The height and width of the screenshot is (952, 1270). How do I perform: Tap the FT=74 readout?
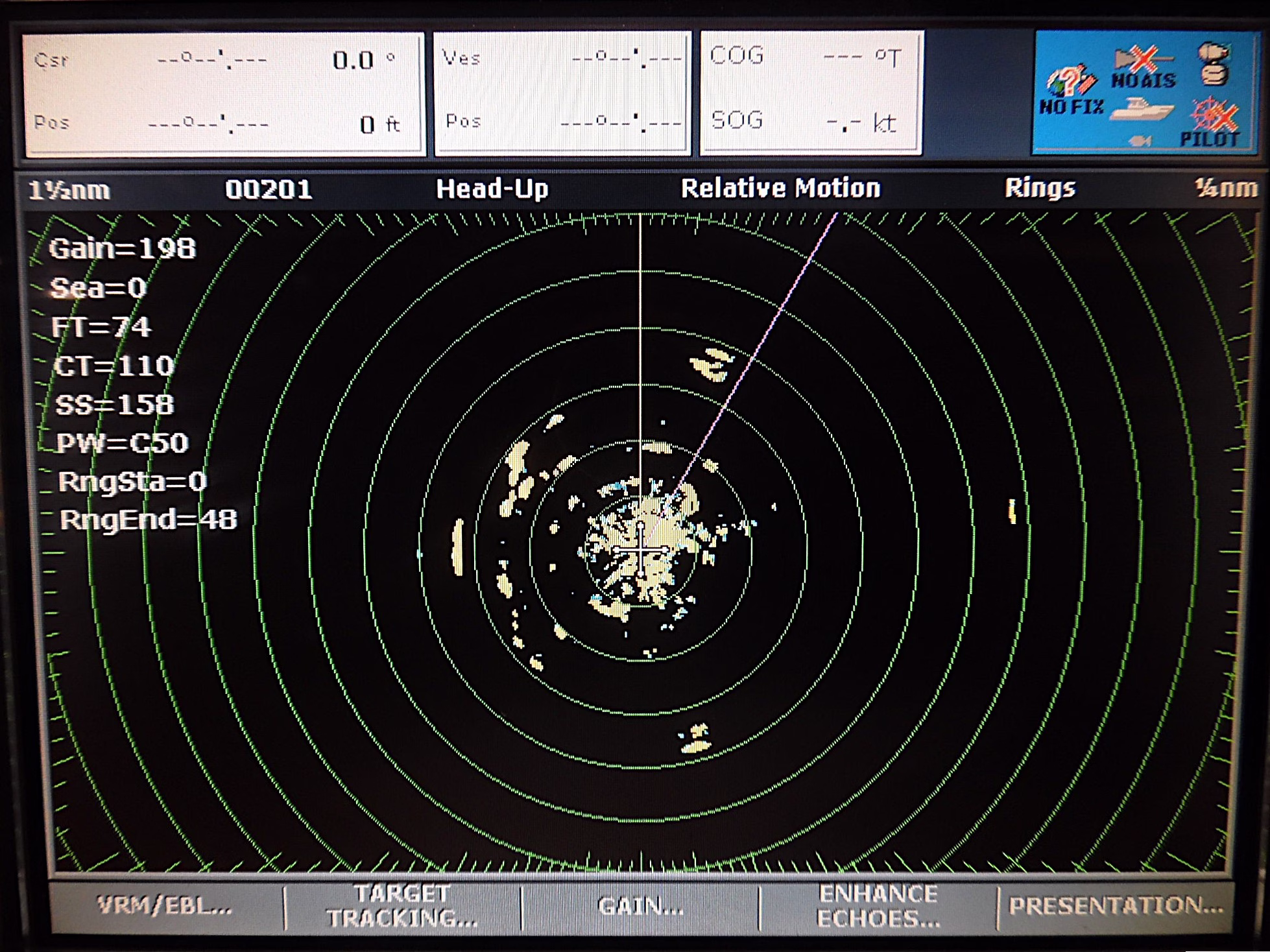click(x=101, y=326)
